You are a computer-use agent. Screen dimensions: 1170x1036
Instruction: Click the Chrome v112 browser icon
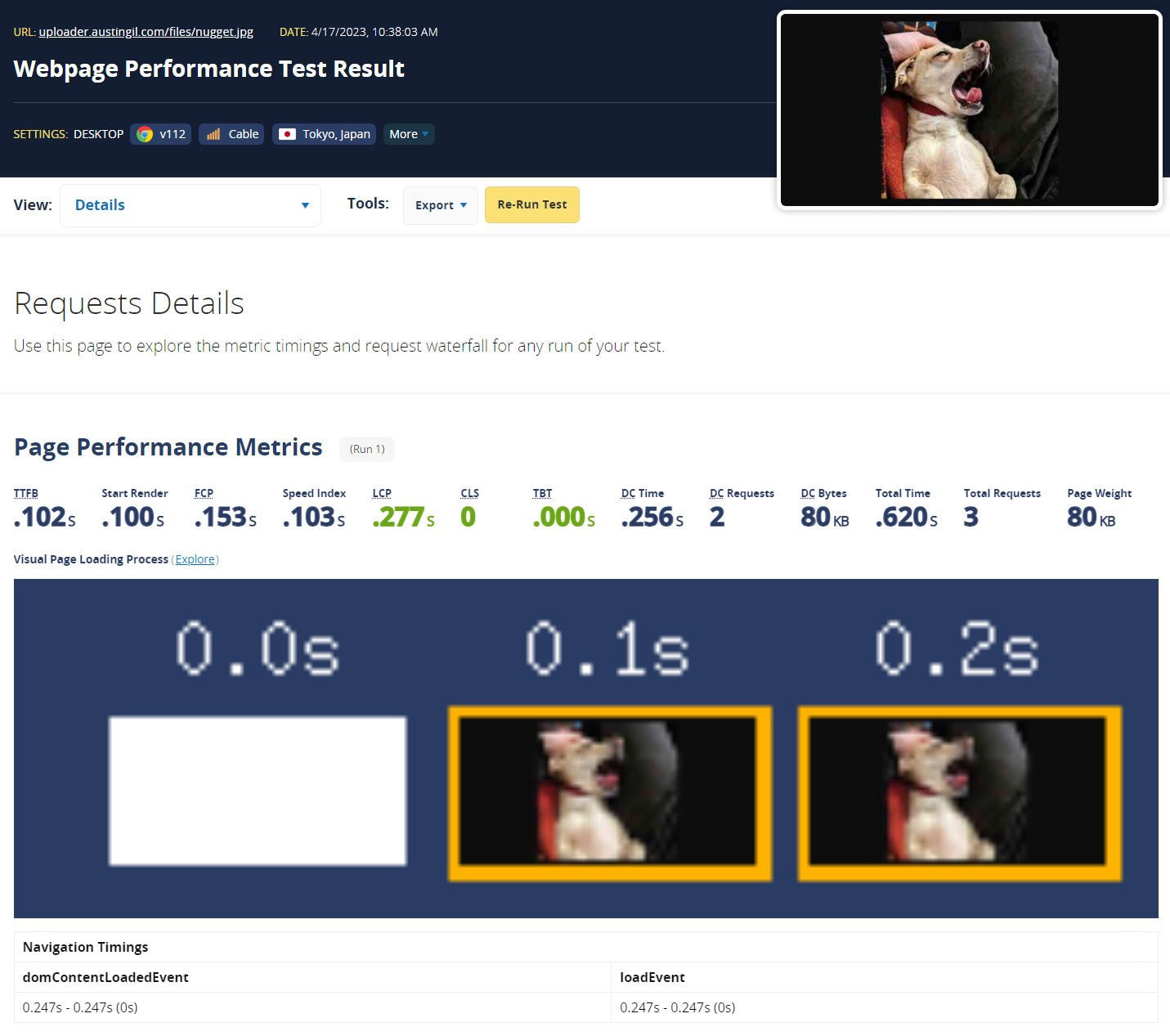[144, 134]
